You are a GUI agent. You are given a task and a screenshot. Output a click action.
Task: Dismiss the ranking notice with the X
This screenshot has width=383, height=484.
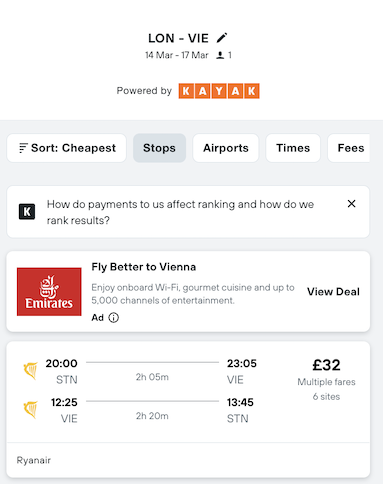point(351,204)
